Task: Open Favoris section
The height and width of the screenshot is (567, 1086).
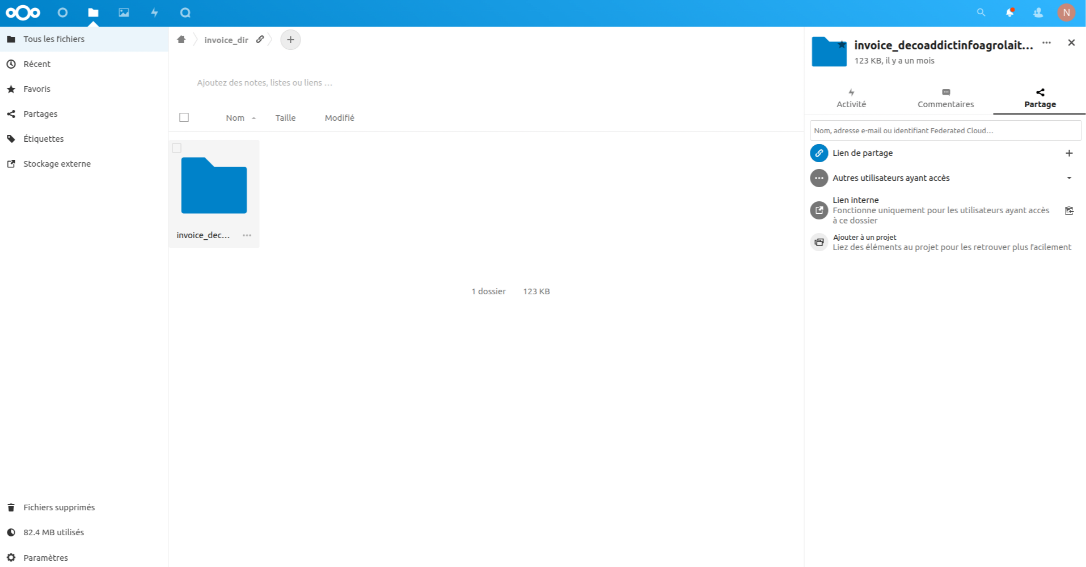Action: tap(84, 89)
